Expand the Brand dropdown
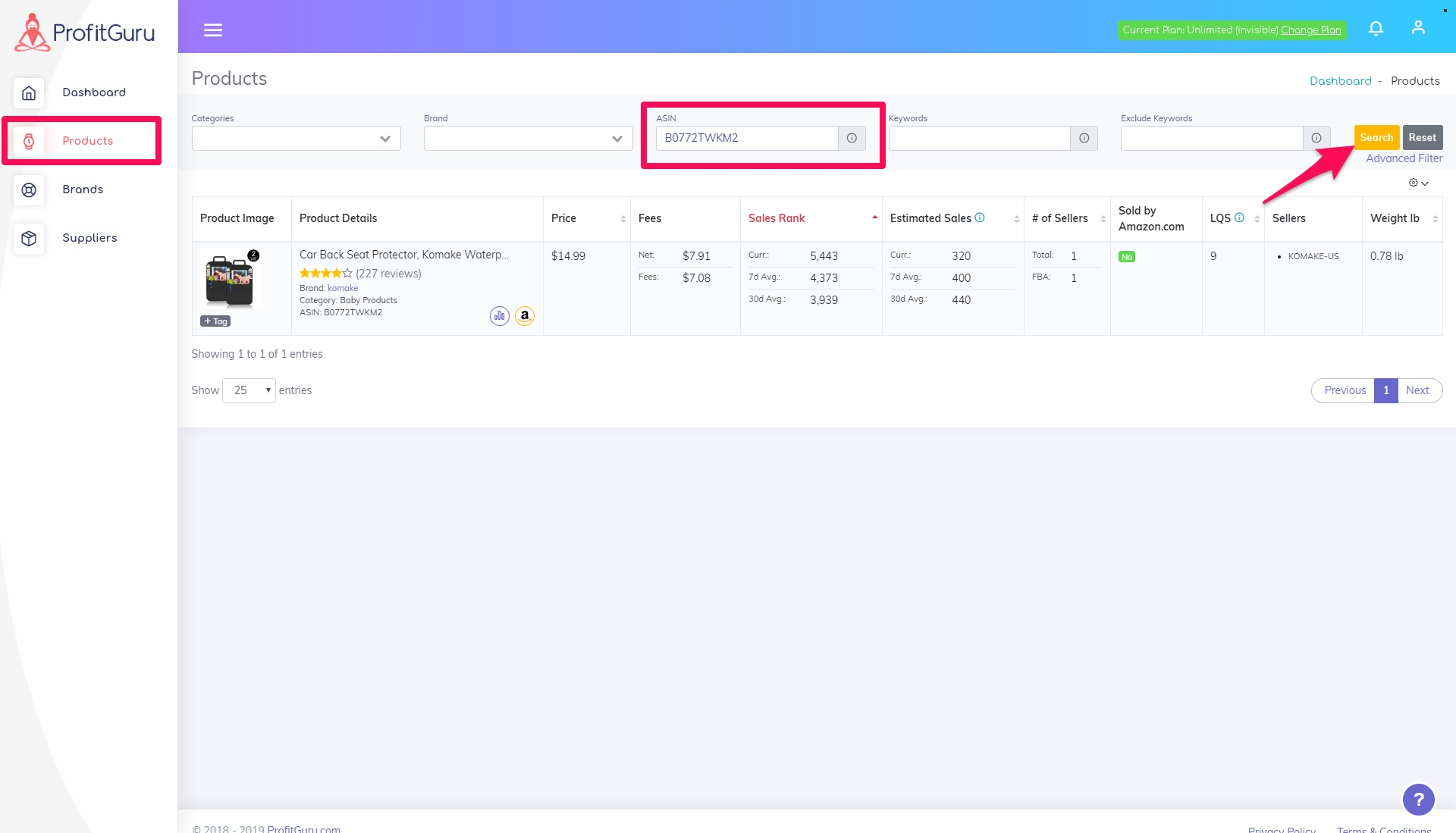1456x833 pixels. coord(529,138)
